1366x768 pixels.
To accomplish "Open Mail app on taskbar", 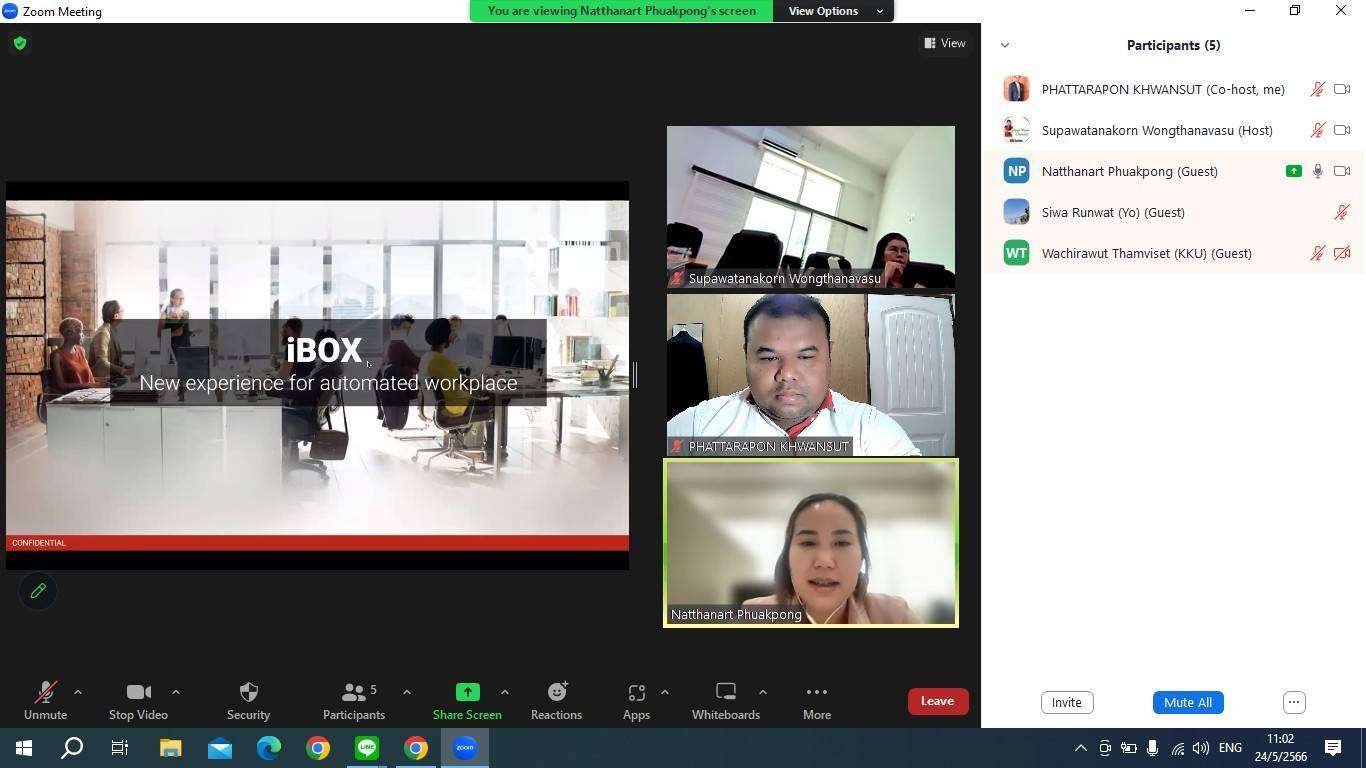I will coord(220,747).
